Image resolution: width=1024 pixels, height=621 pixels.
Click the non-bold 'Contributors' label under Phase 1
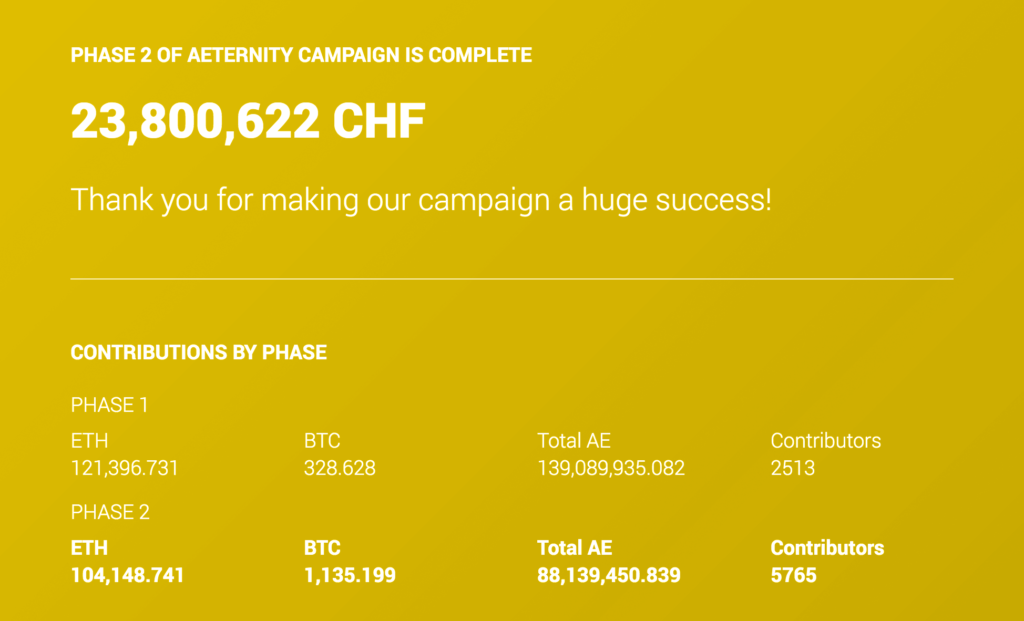coord(825,440)
